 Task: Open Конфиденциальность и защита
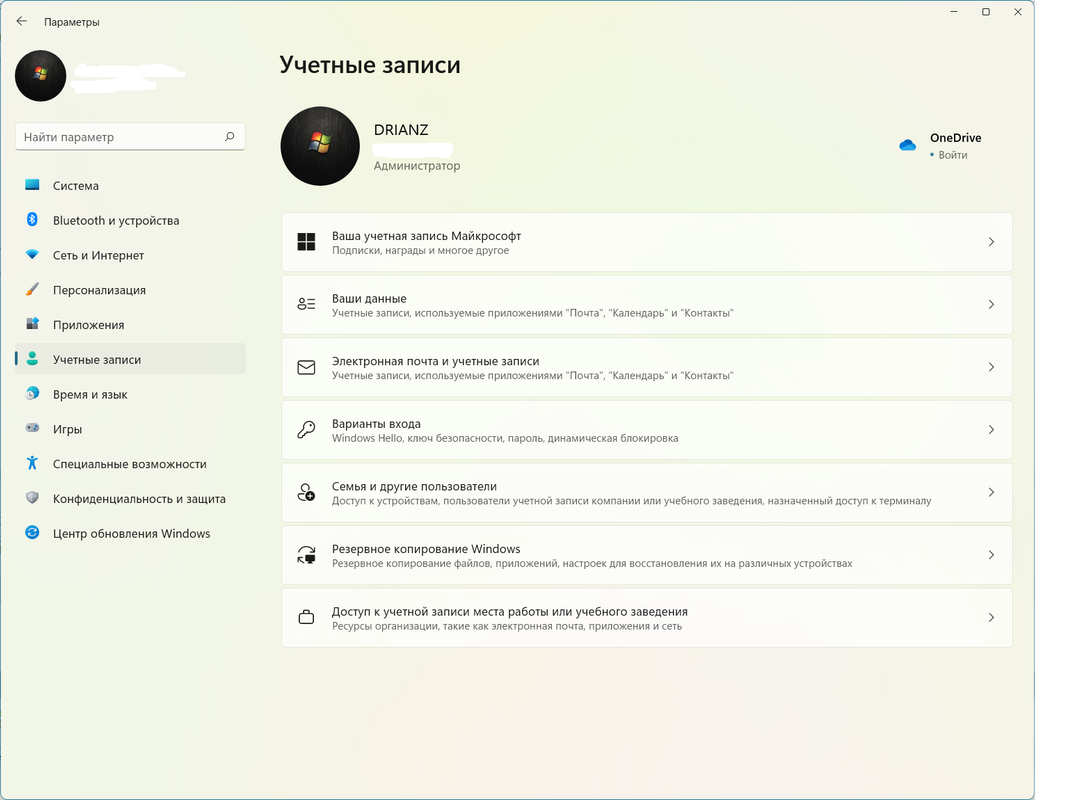coord(130,499)
